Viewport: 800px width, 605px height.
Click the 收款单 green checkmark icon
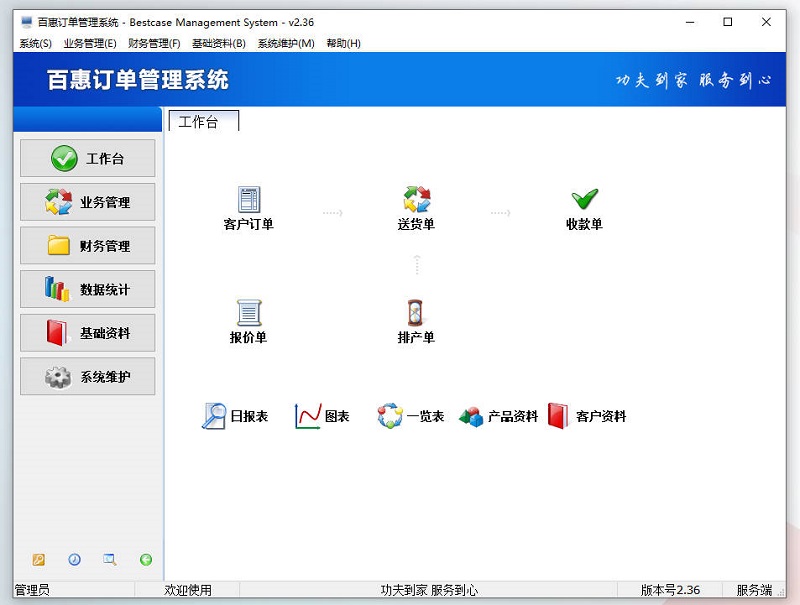pyautogui.click(x=584, y=200)
